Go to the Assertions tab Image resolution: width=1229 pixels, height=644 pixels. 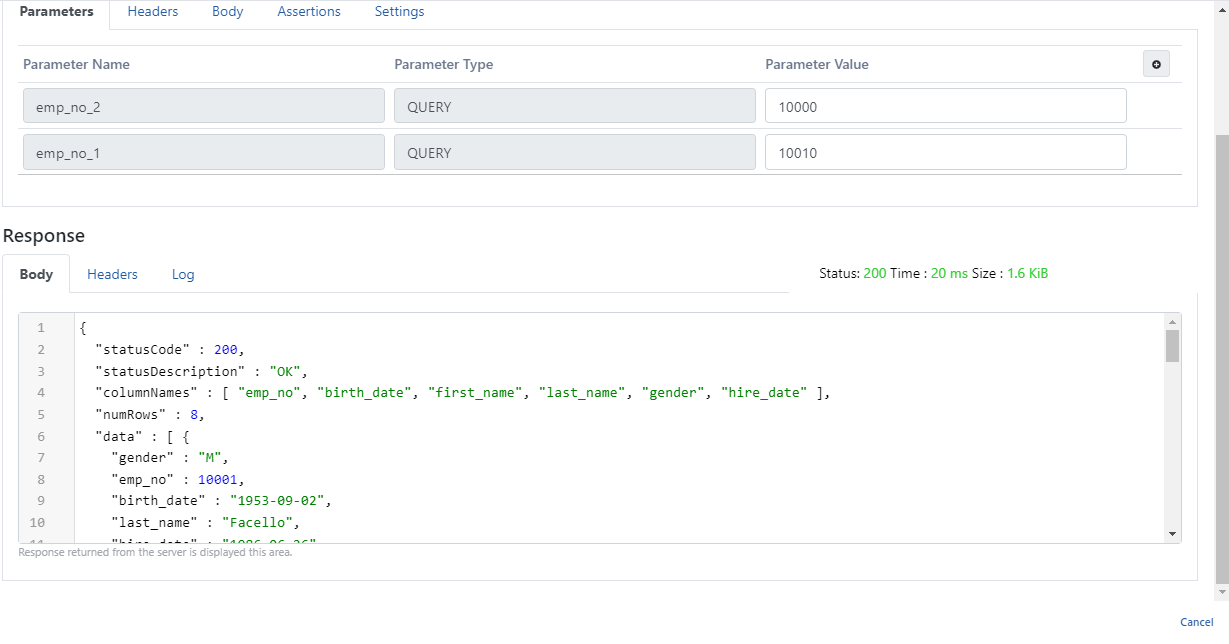tap(309, 12)
